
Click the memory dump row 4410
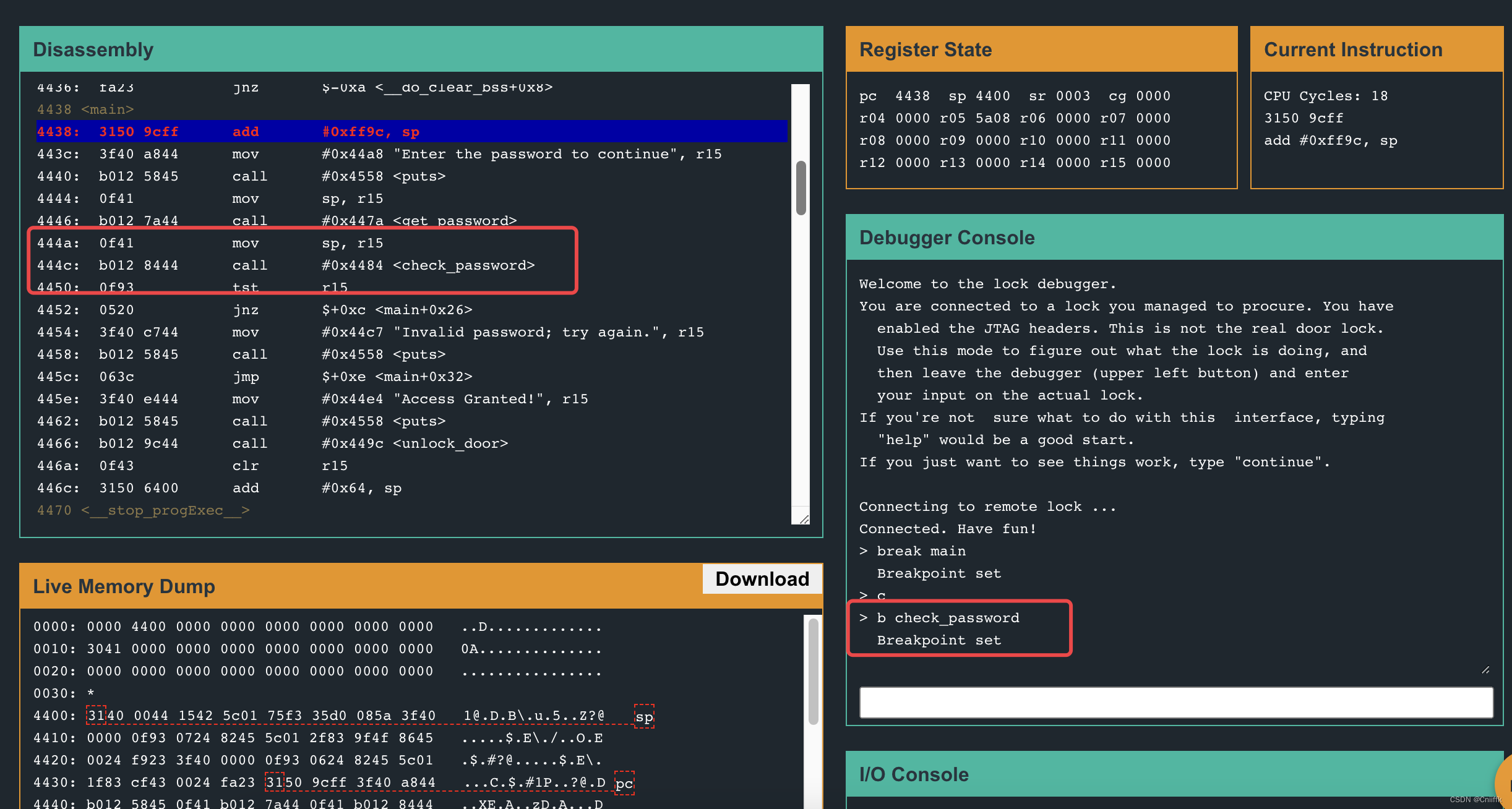318,738
